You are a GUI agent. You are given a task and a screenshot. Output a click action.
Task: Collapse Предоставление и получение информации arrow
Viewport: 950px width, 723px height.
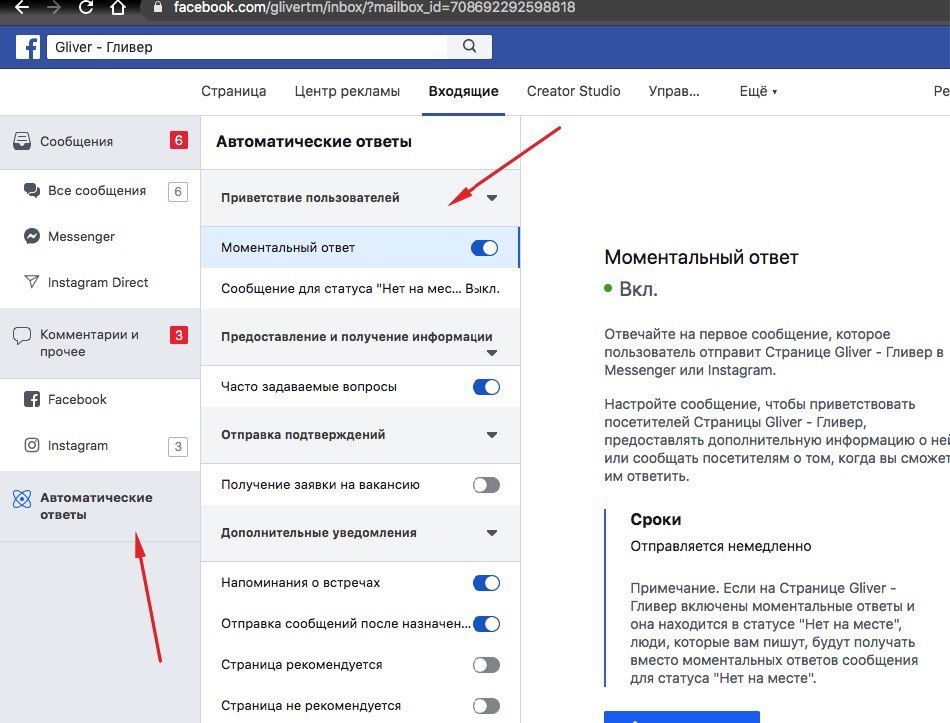[x=492, y=353]
